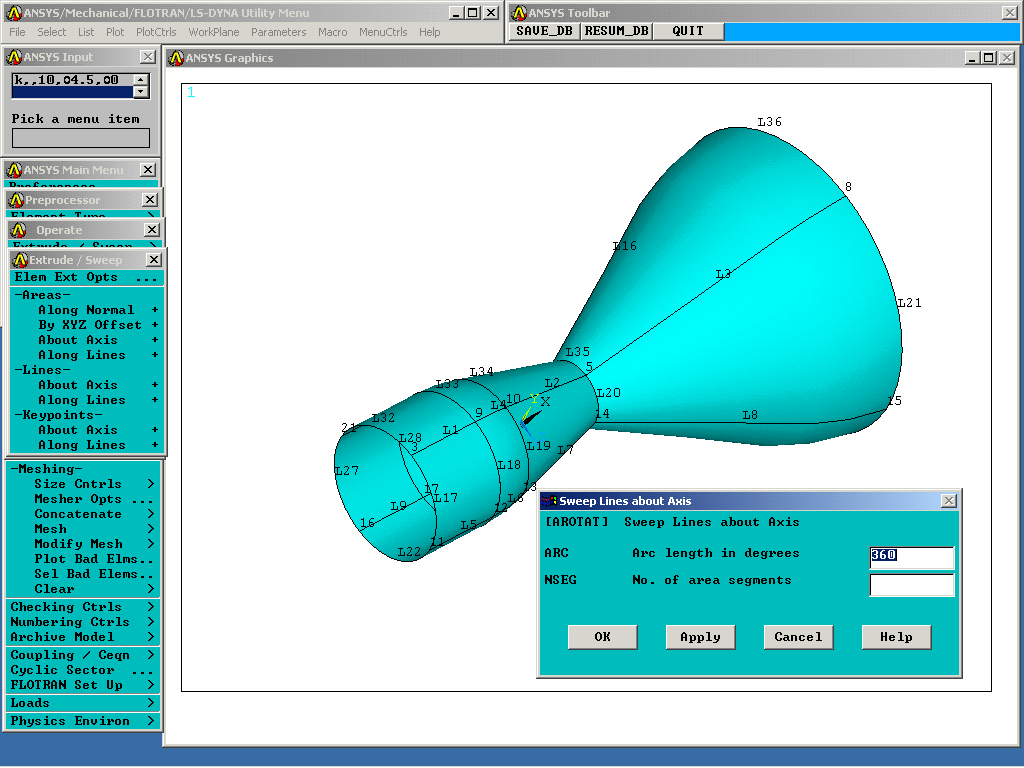Expand Physics Environ submenu
Viewport: 1024px width, 768px height.
point(83,721)
